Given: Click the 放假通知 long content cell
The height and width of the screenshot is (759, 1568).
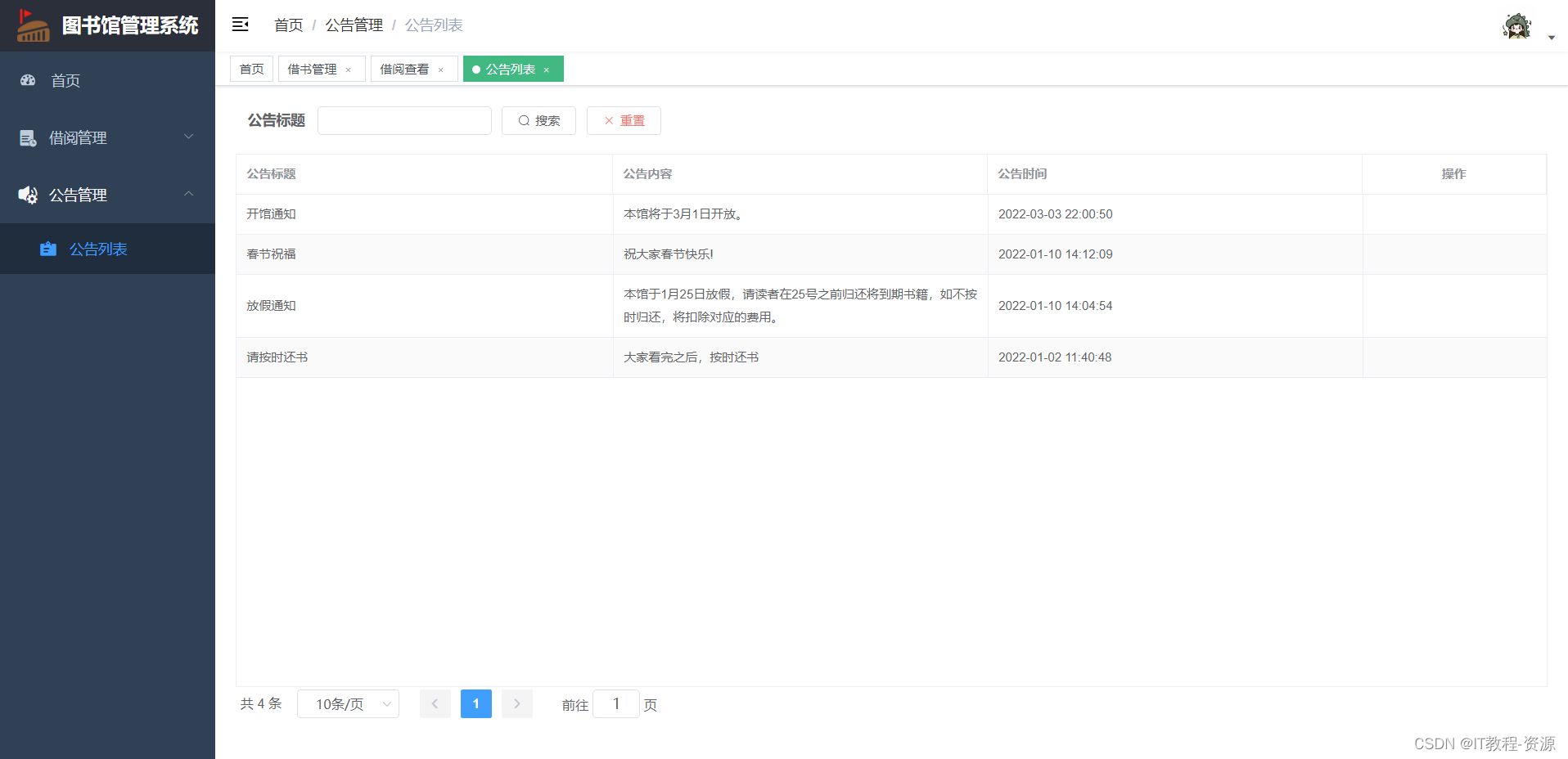Looking at the screenshot, I should [x=800, y=305].
